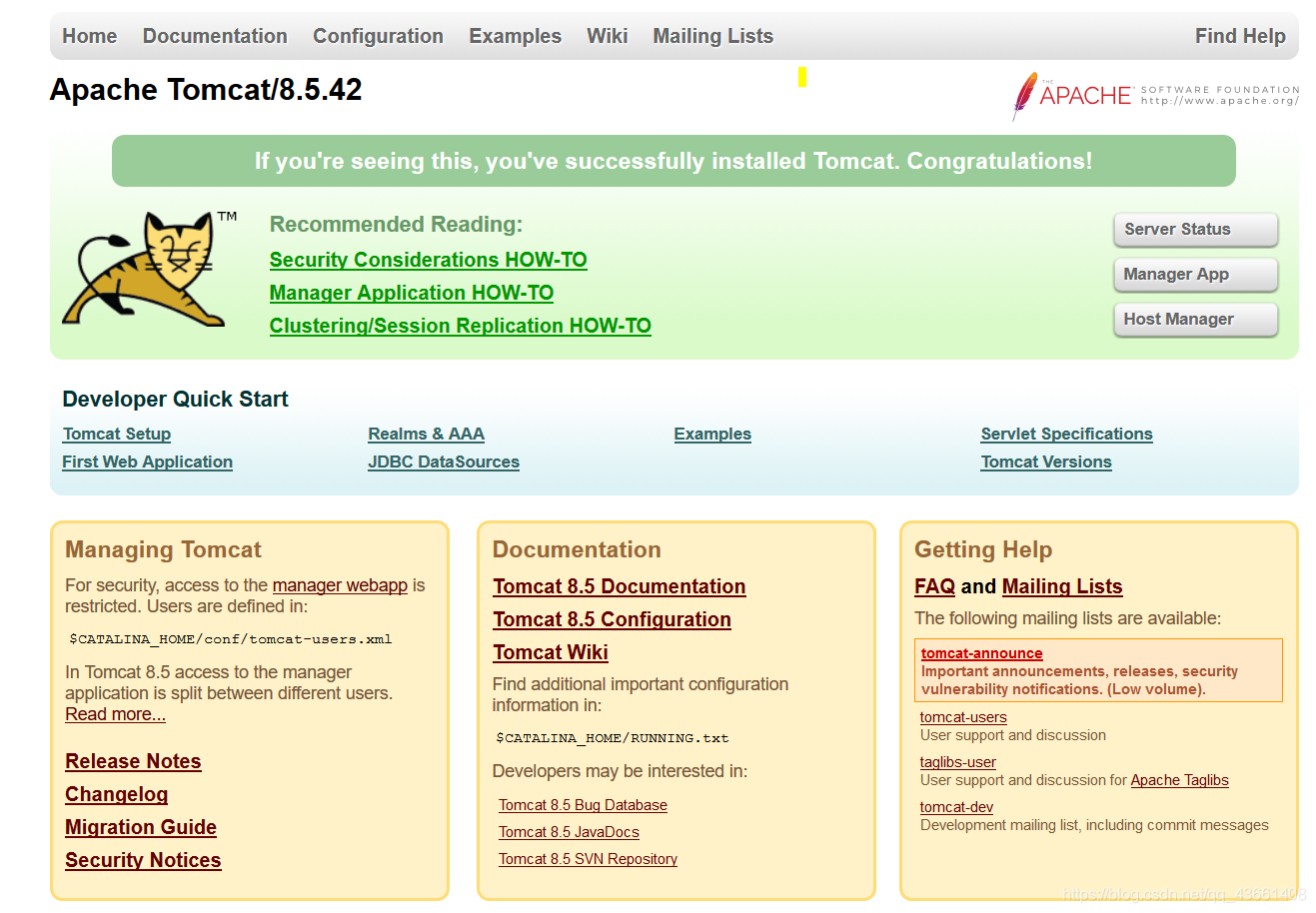The width and height of the screenshot is (1316, 913).
Task: Click $CATALINA_HOME/RUNNING.txt path text
Action: tap(613, 738)
